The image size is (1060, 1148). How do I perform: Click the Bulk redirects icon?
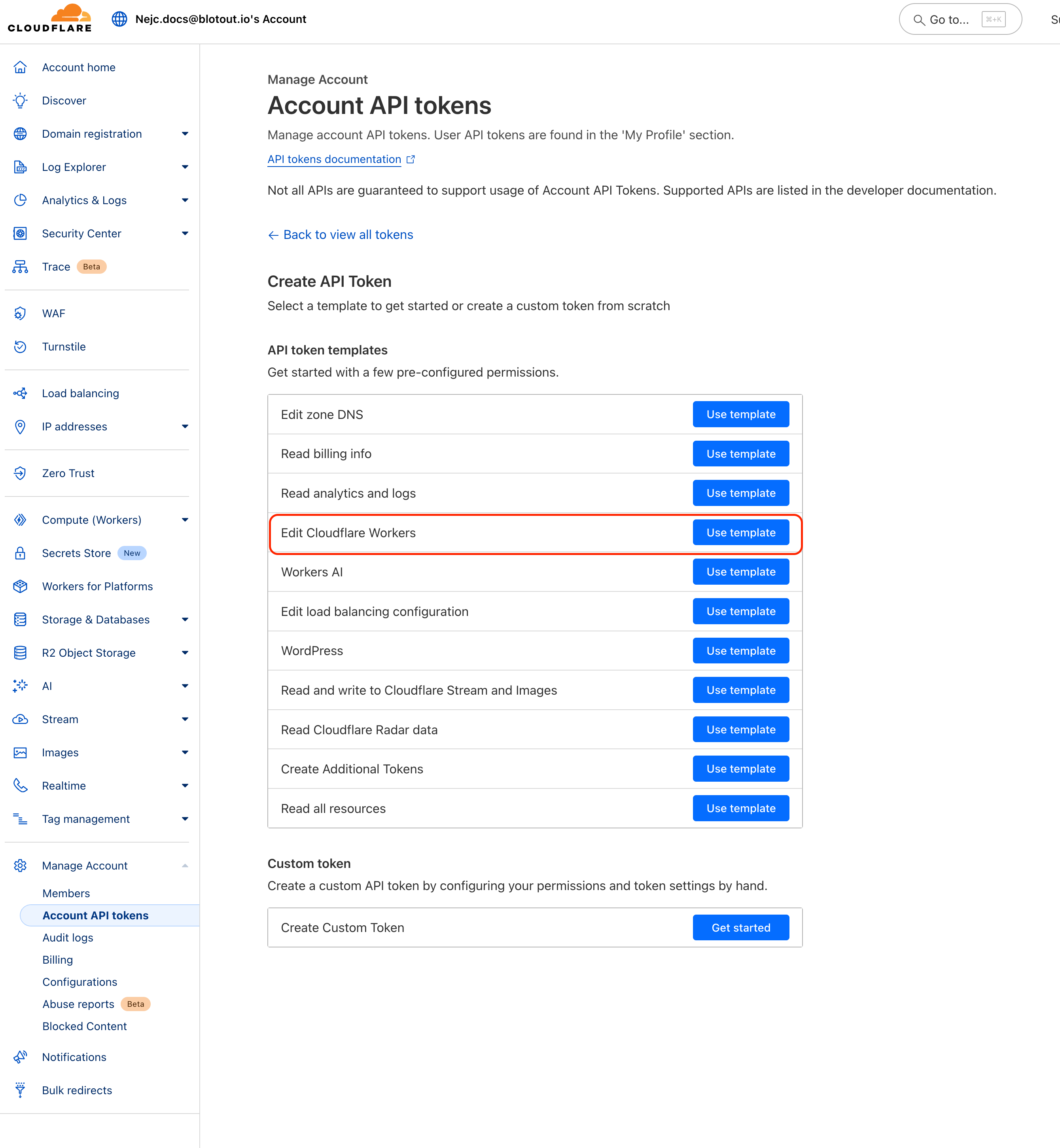[x=20, y=1090]
